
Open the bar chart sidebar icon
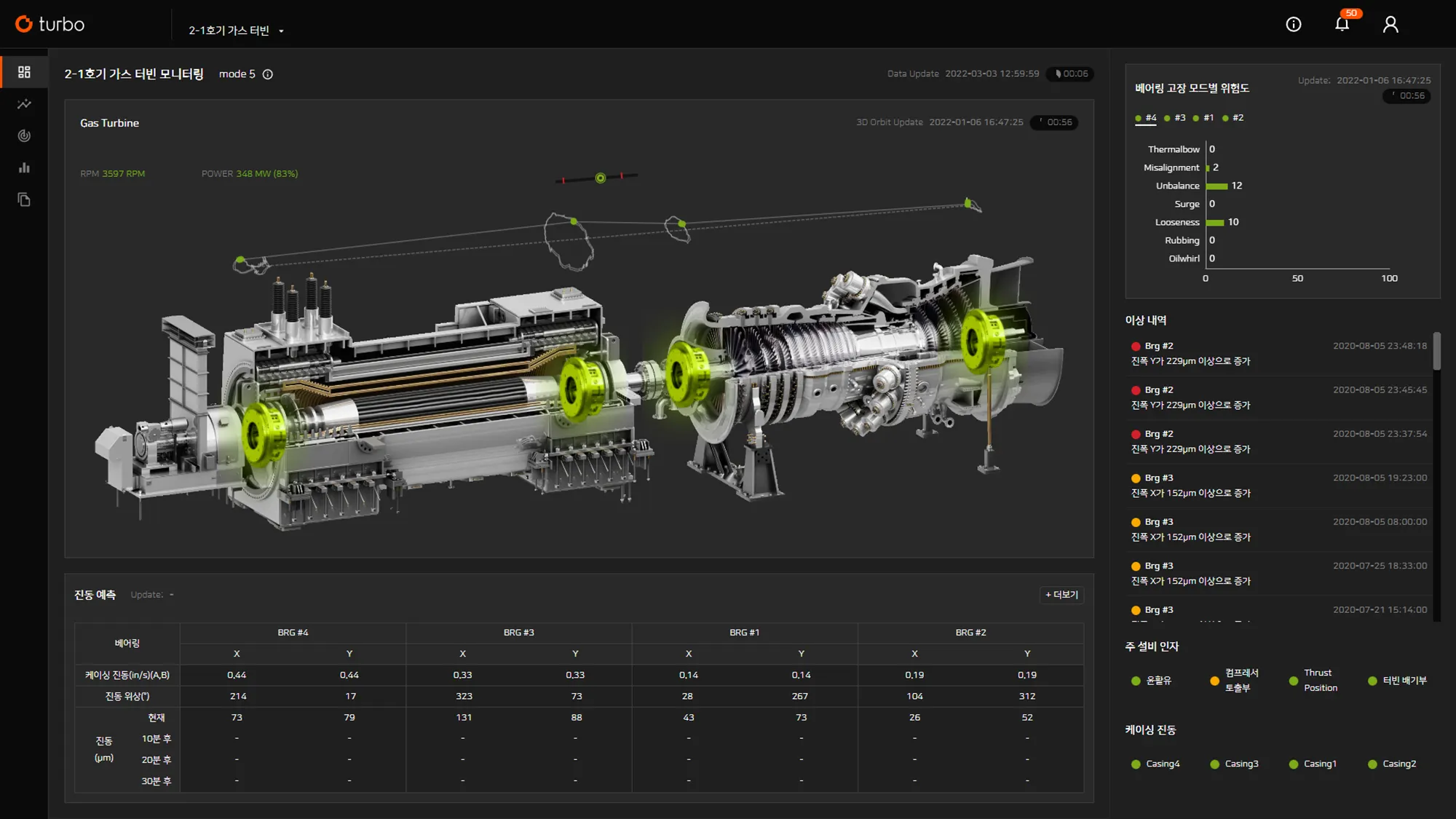(24, 168)
